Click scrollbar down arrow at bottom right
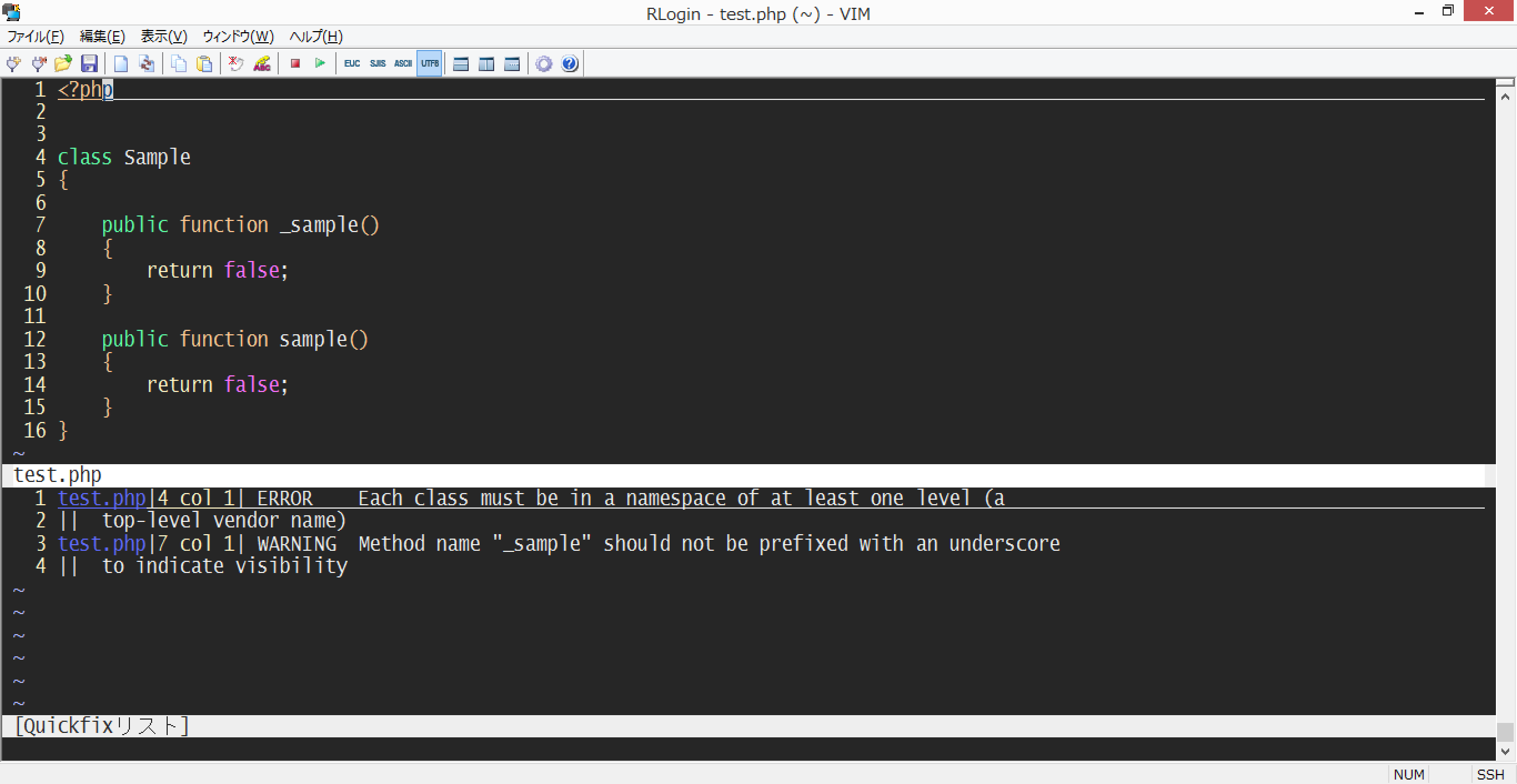This screenshot has height=784, width=1517. coord(1505,752)
